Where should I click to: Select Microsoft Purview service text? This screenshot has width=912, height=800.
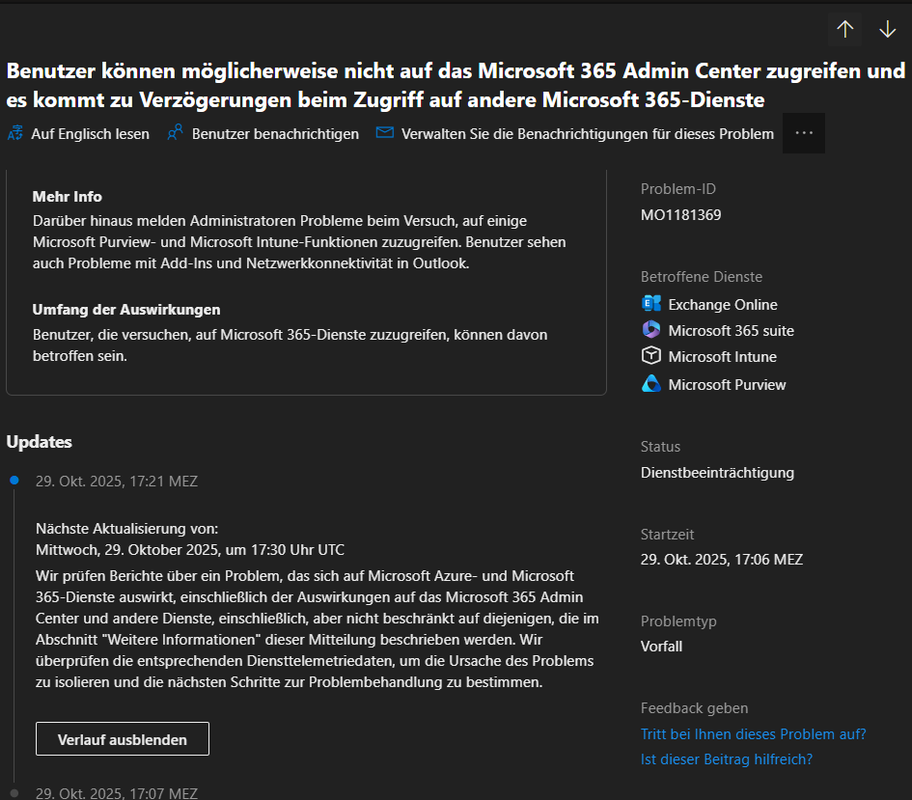pos(727,385)
